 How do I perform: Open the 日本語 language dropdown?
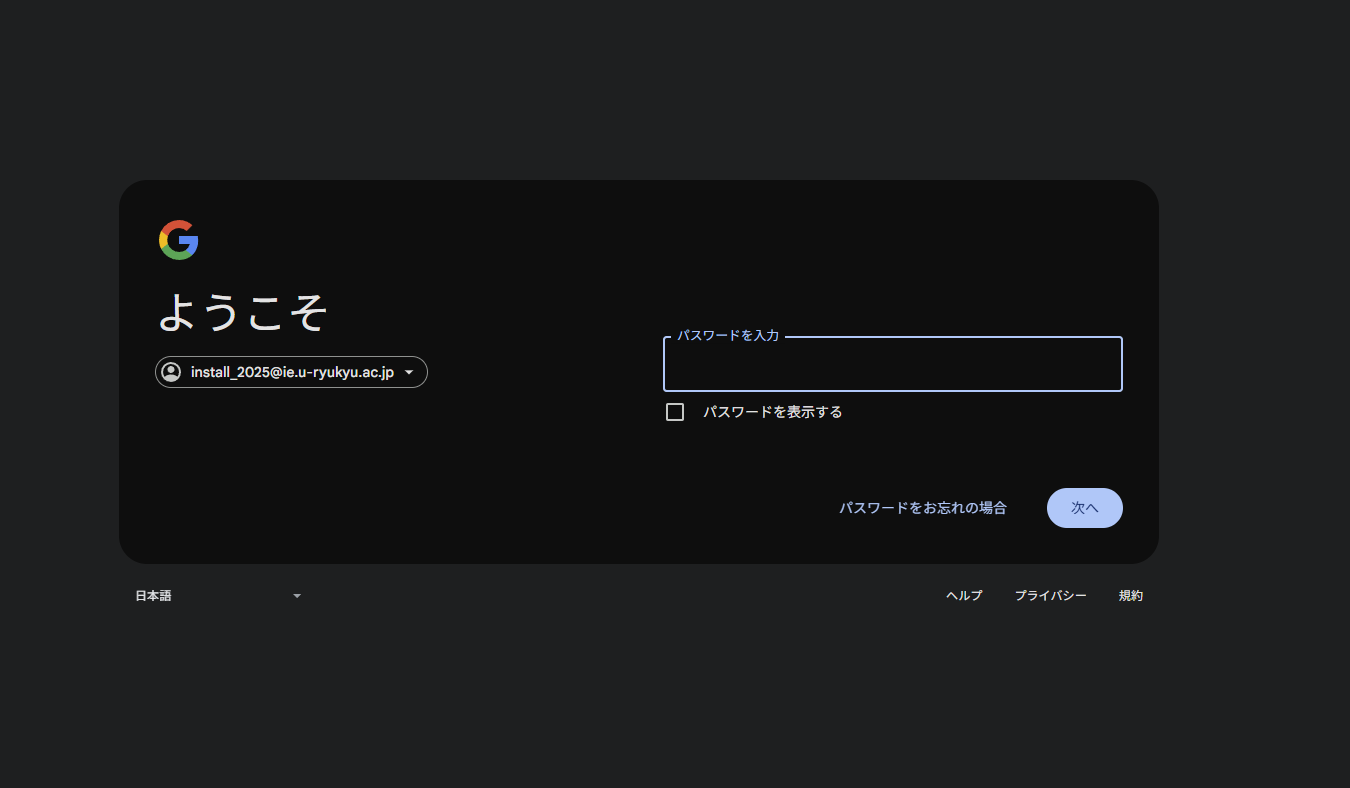(218, 596)
